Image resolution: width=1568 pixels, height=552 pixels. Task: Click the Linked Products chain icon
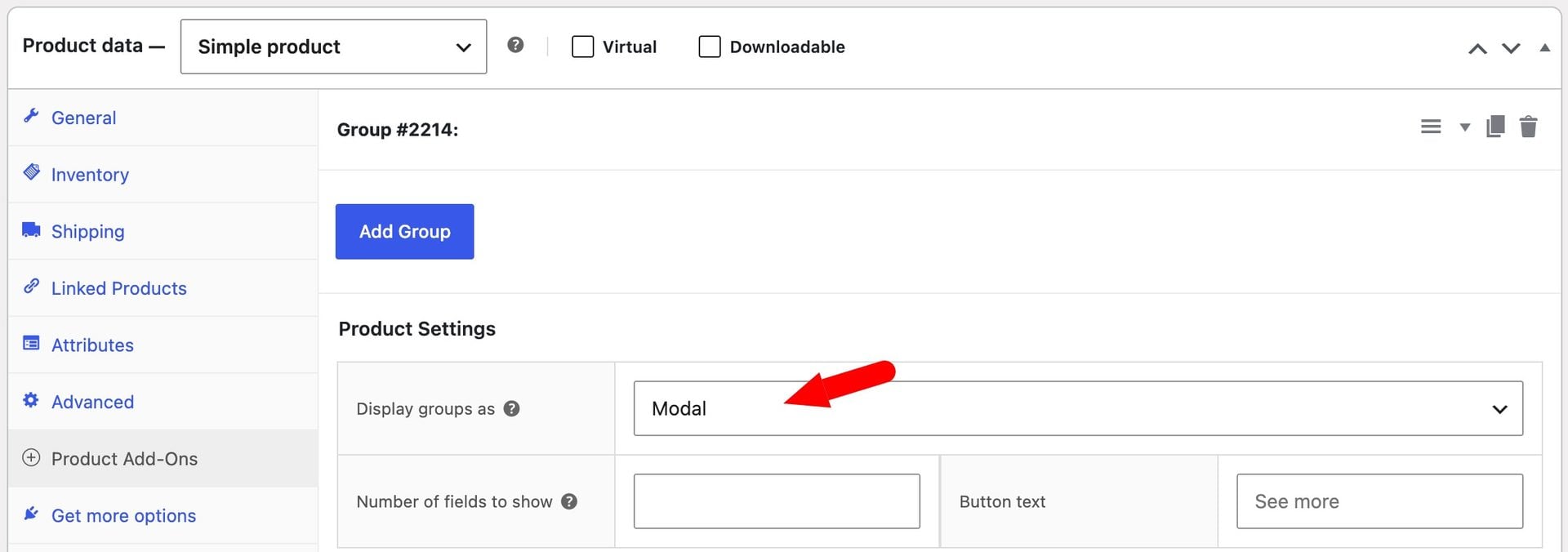31,286
